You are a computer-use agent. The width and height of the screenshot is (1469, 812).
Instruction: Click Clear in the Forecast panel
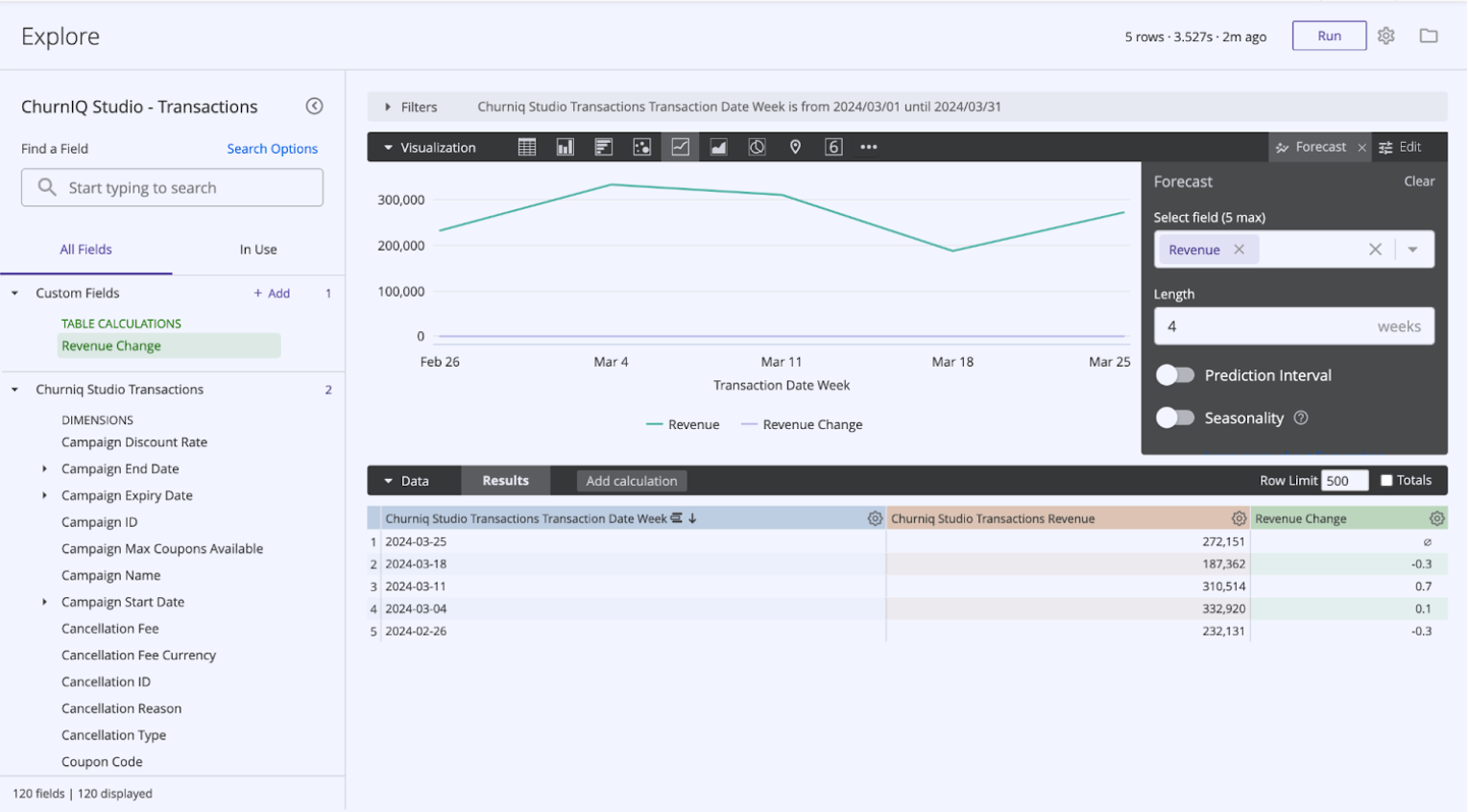pos(1420,181)
